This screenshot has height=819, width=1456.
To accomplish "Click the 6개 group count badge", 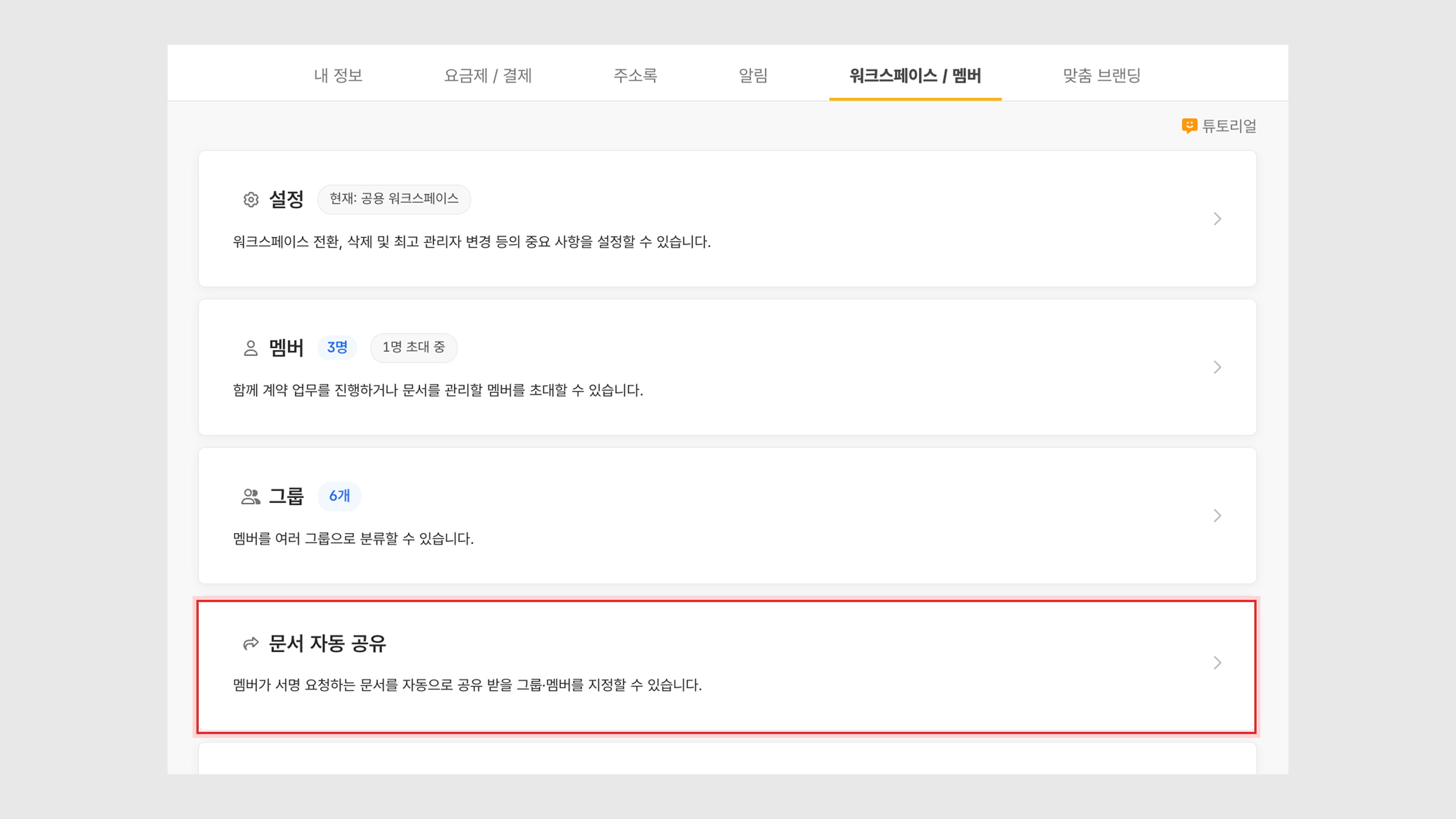I will click(339, 496).
